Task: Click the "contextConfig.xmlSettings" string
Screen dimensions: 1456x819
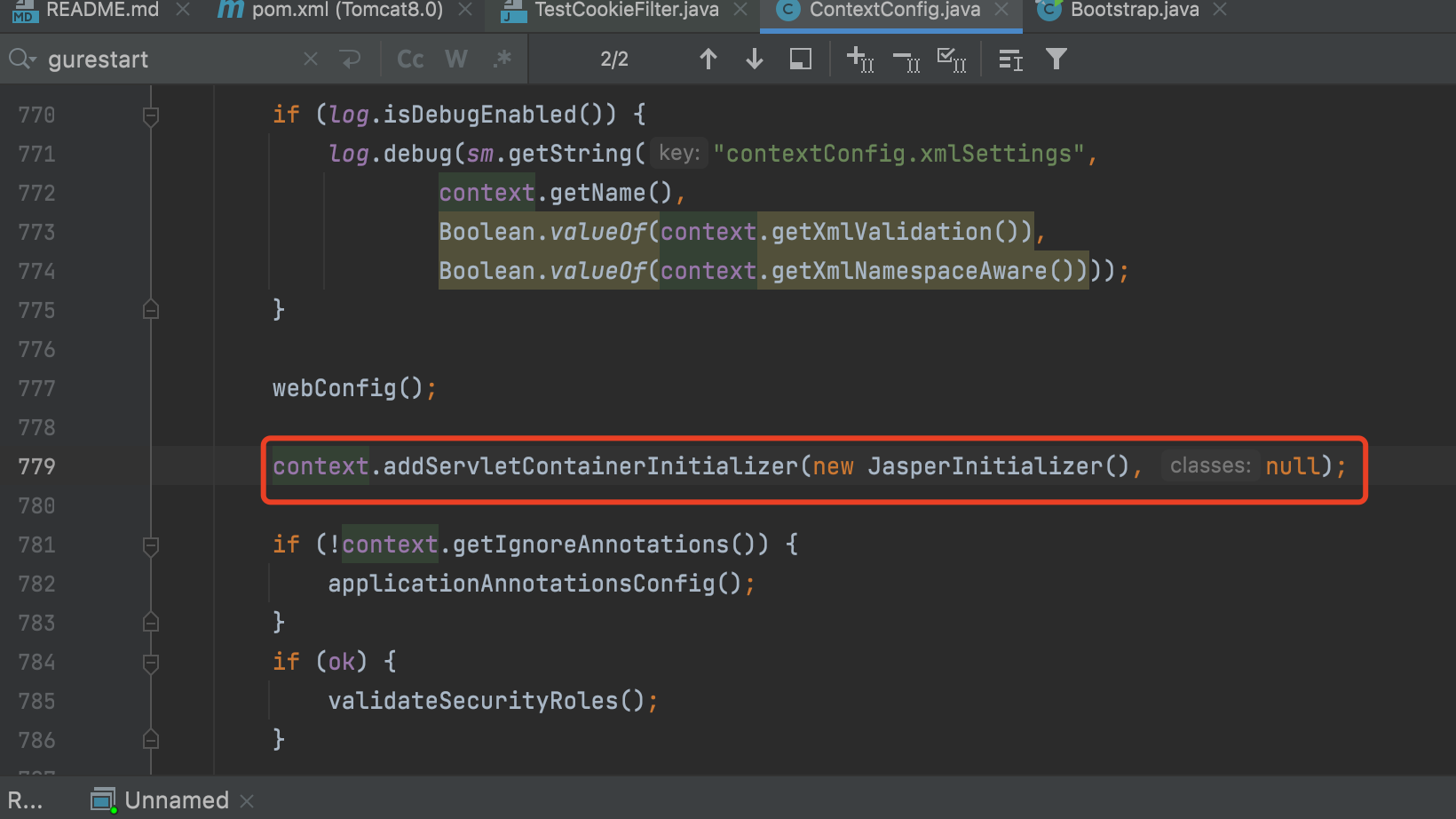Action: pyautogui.click(x=899, y=154)
